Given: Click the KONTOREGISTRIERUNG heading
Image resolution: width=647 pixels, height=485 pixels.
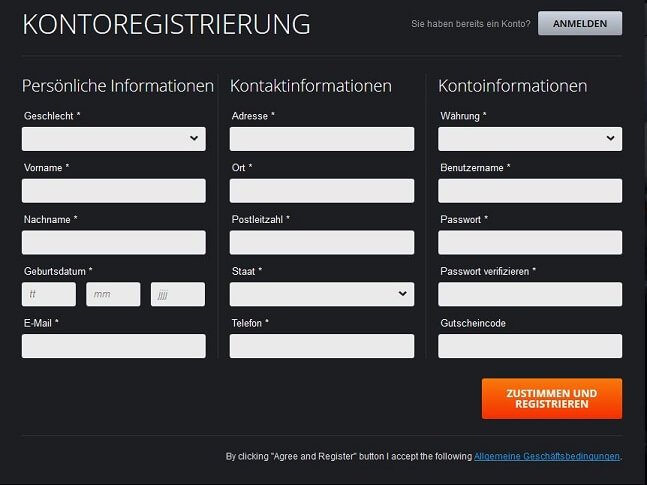Looking at the screenshot, I should (166, 24).
